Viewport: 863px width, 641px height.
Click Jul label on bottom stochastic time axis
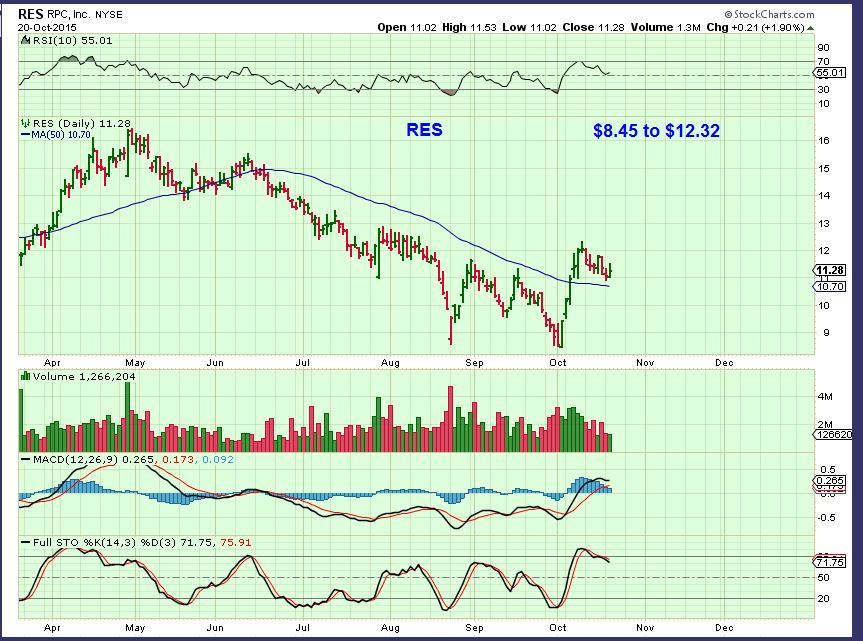(302, 627)
